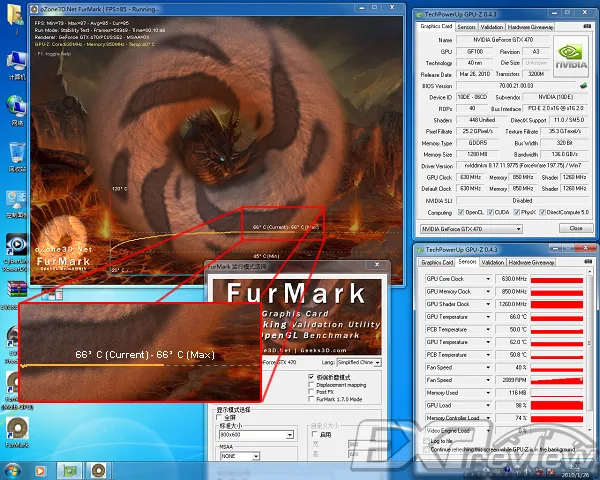Toggle FurMark 1.7.0 Mode checkbox
Screen dimensions: 600x480
pos(310,398)
